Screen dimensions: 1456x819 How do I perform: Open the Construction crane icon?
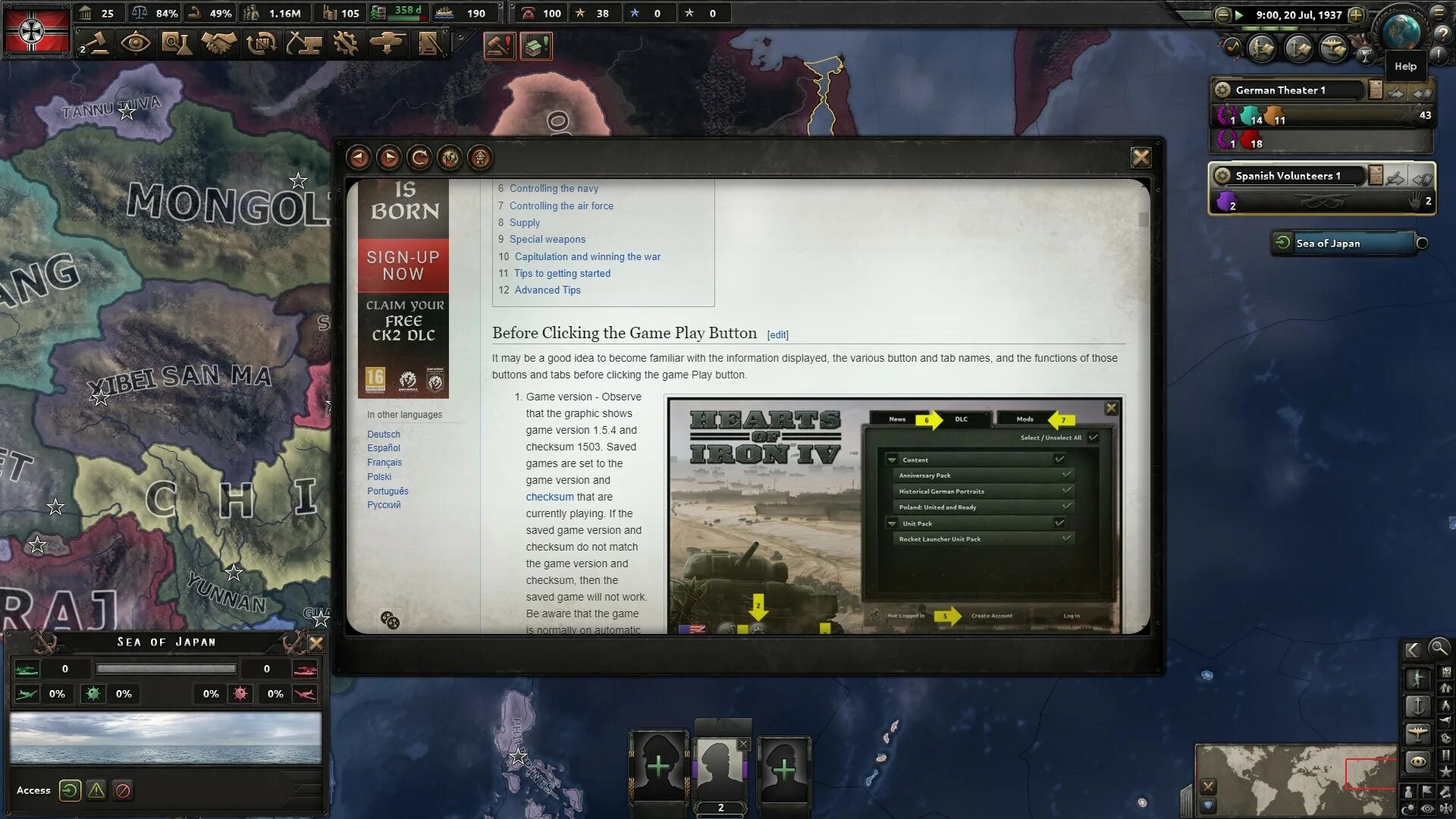304,43
